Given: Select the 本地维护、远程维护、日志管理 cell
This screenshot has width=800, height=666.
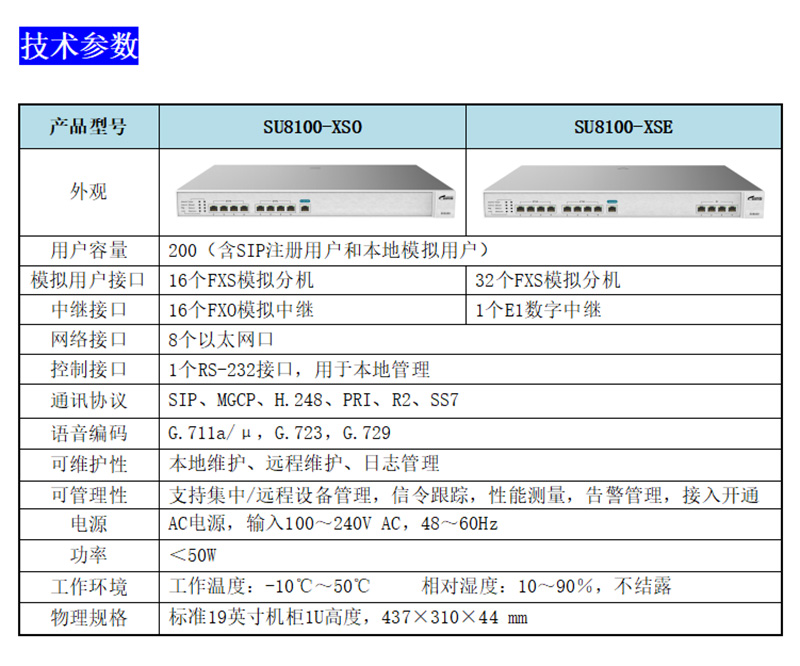Looking at the screenshot, I should point(470,464).
